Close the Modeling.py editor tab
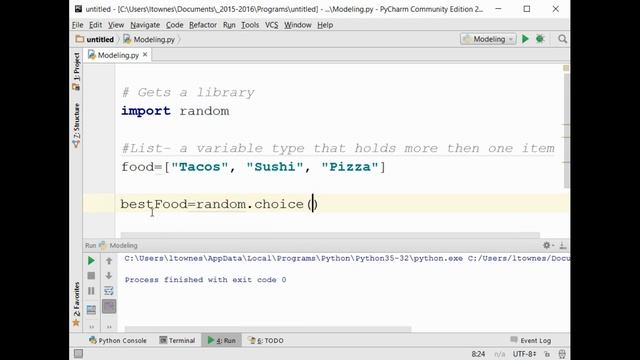This screenshot has width=640, height=360. (x=145, y=54)
